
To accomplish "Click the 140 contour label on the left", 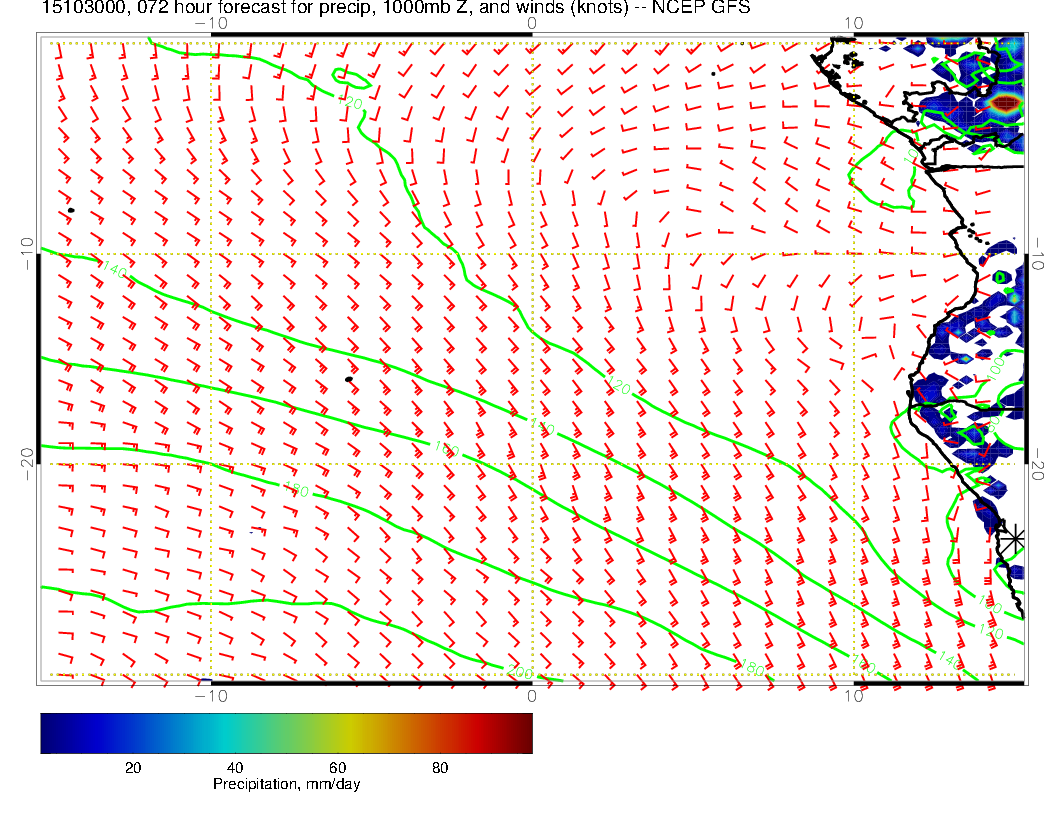I will (114, 270).
